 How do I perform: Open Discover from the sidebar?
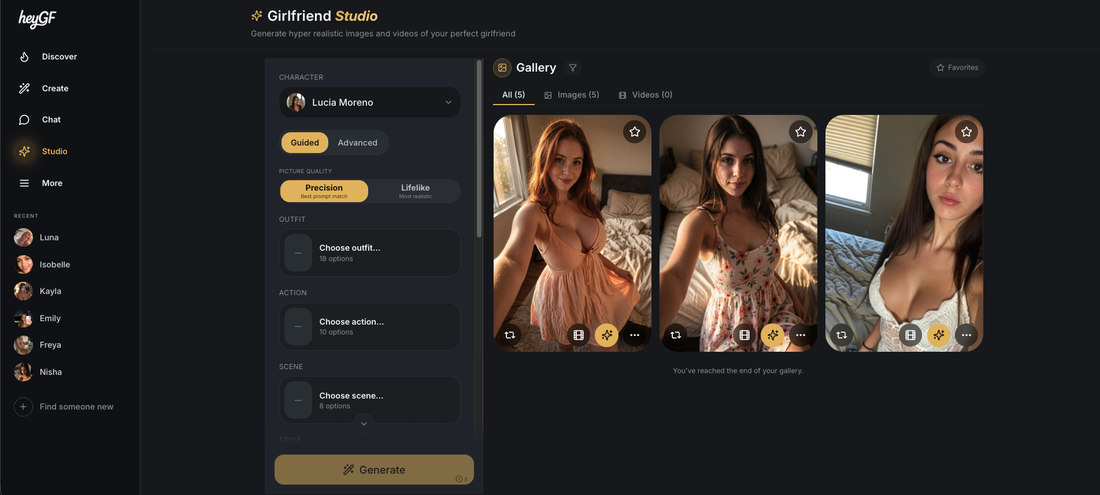[59, 57]
